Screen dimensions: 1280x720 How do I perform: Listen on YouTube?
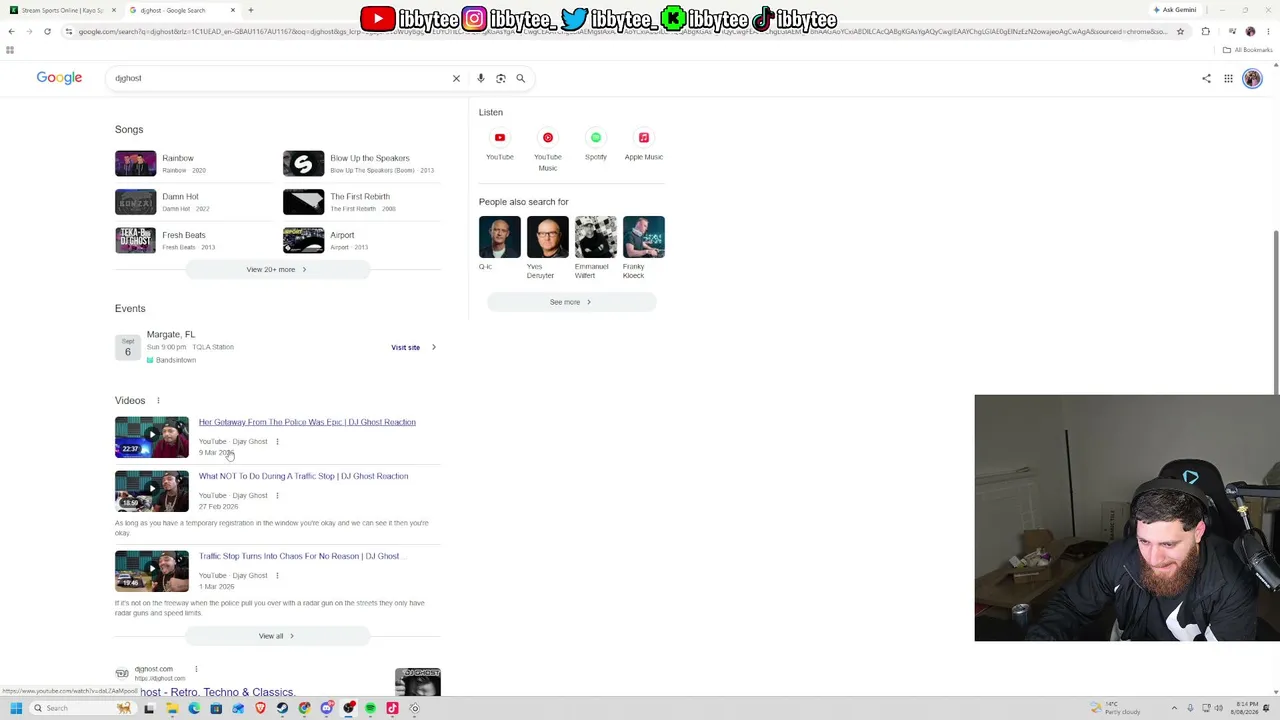click(500, 144)
